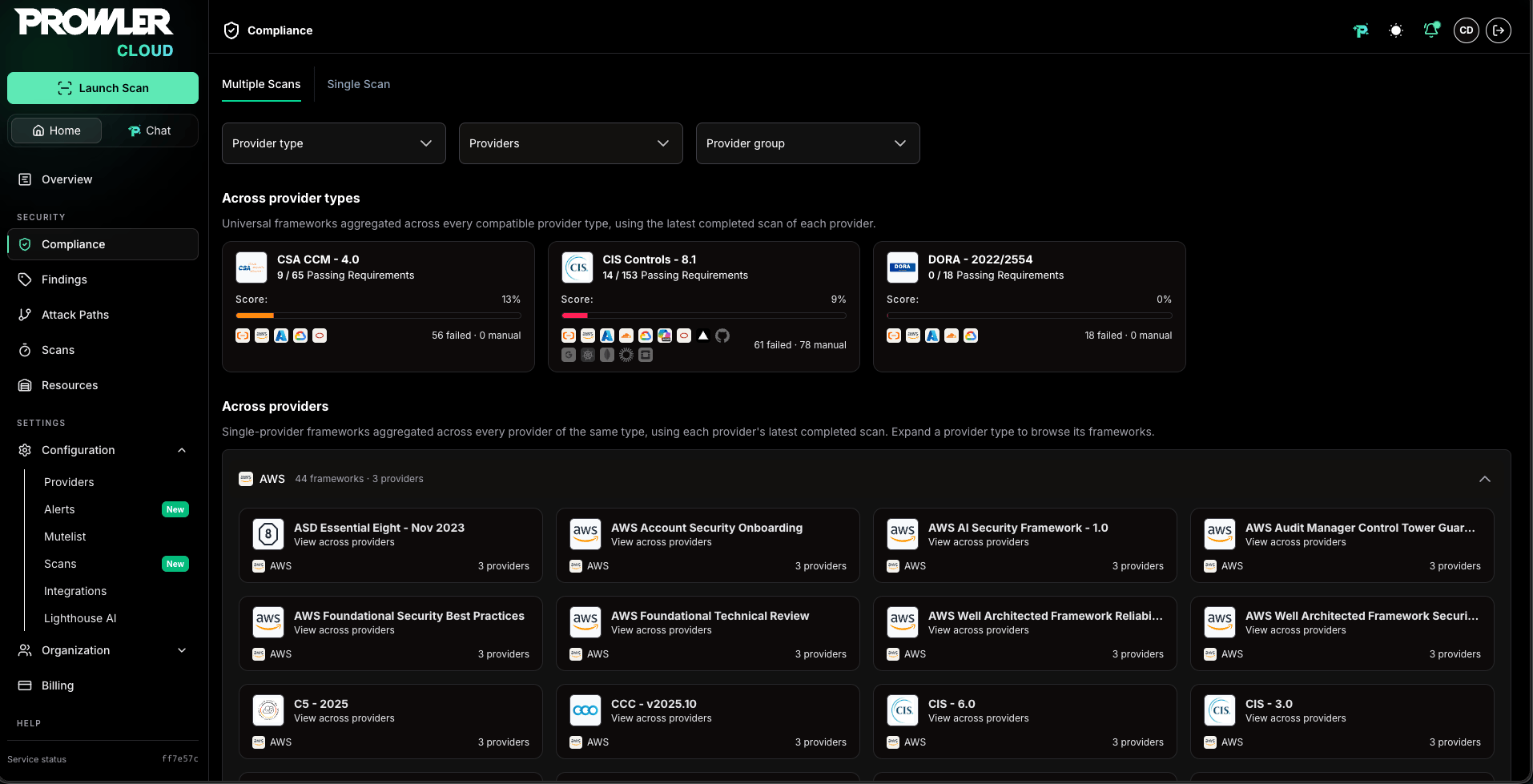Click View across providers under C5 - 2025
The image size is (1533, 784).
(x=344, y=718)
